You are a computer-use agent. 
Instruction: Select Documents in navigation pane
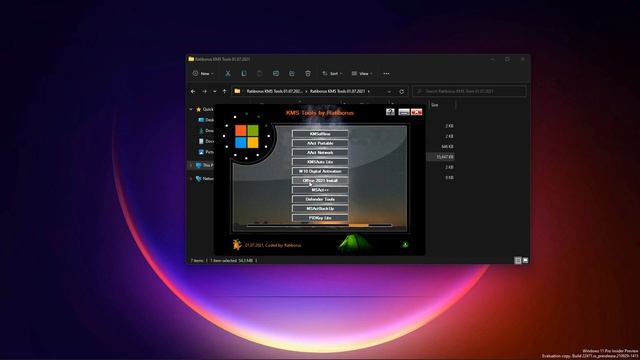click(x=206, y=141)
